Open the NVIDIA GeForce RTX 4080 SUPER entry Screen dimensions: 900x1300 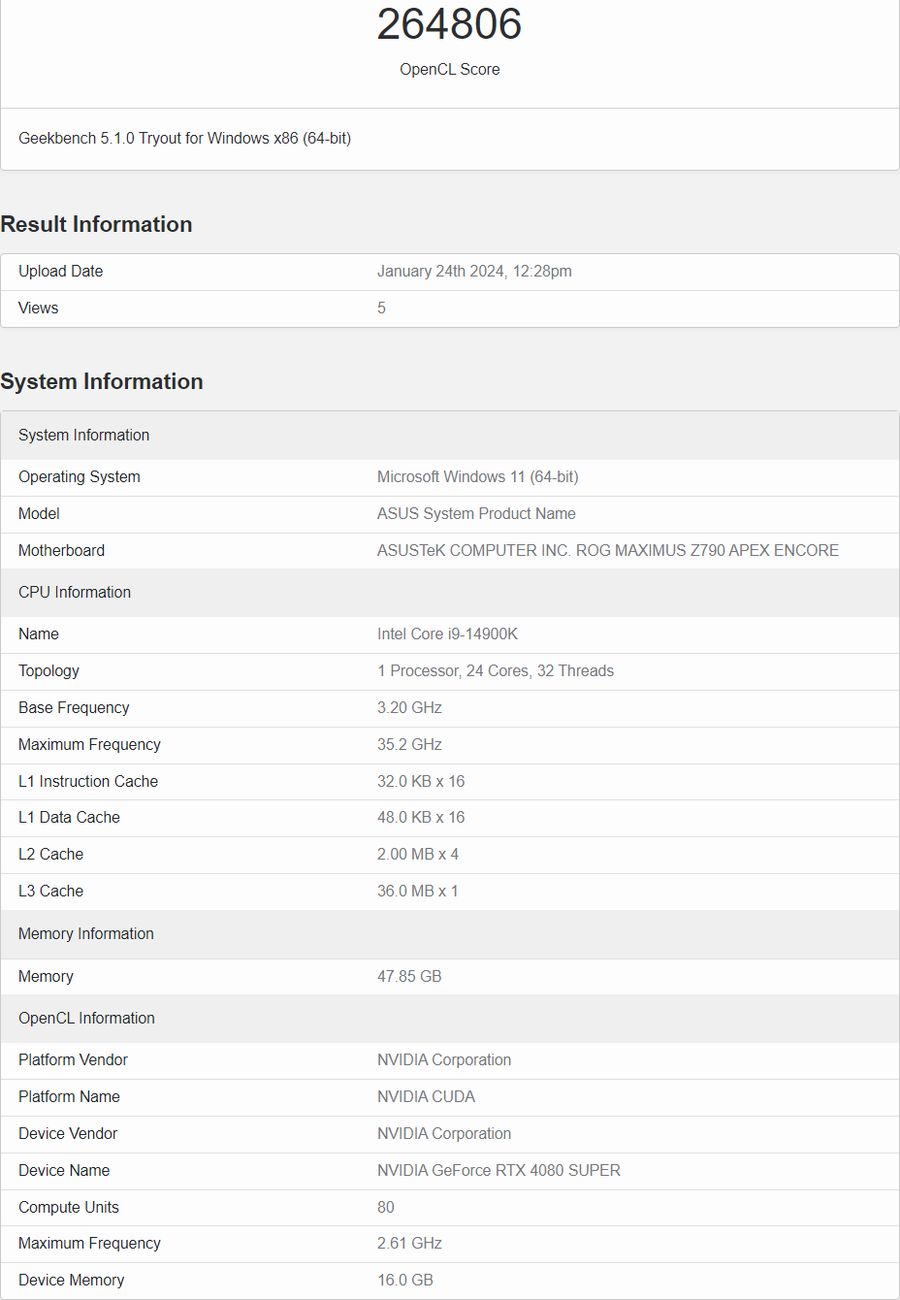[499, 1170]
